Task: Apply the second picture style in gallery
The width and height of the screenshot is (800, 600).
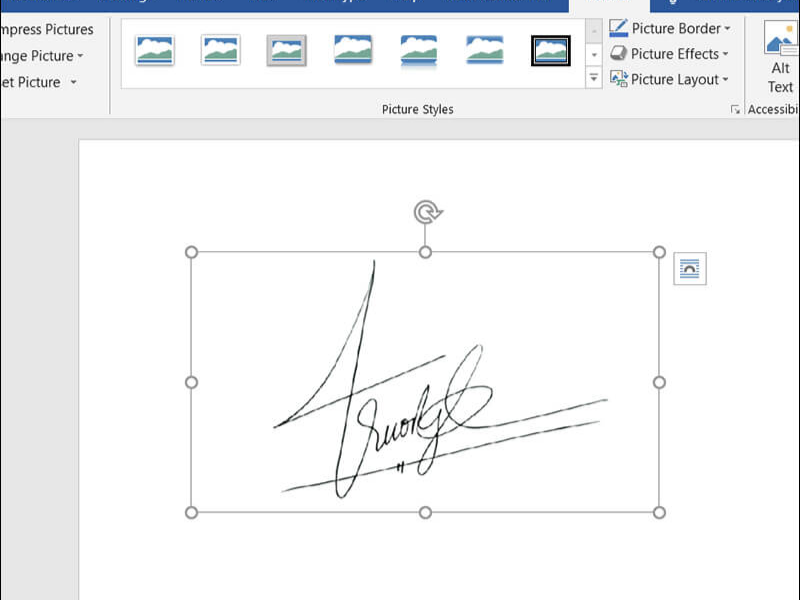Action: tap(220, 50)
